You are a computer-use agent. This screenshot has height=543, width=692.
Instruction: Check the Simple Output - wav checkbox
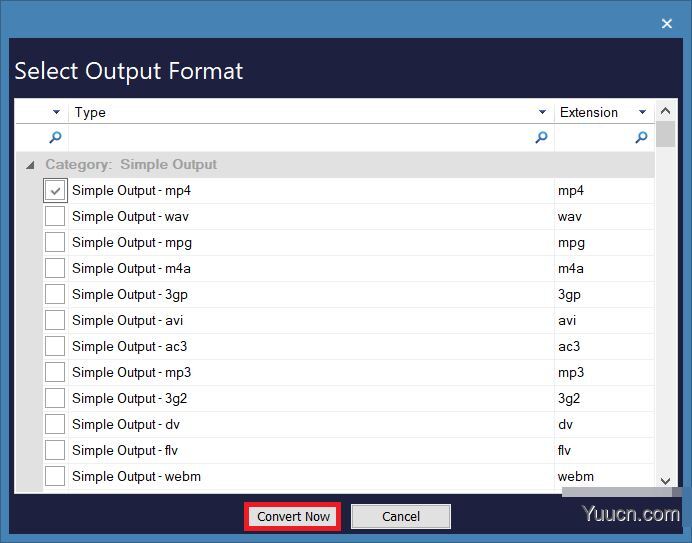[55, 216]
